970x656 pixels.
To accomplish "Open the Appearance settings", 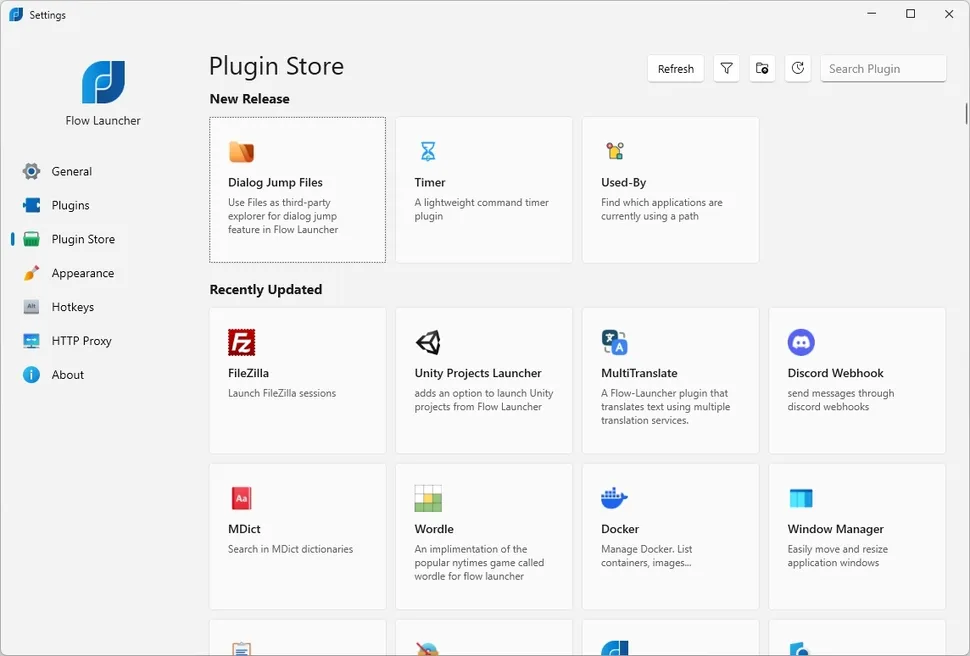I will tap(84, 273).
